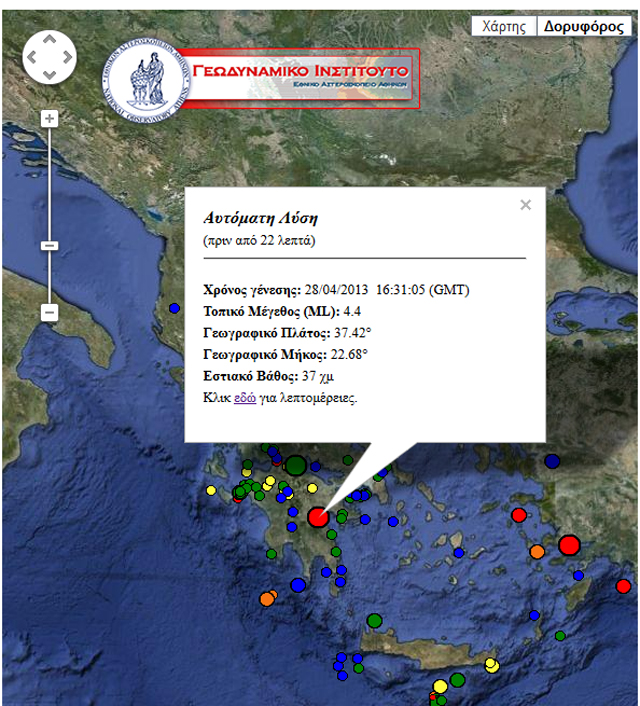Pan the map left with the left arrow
This screenshot has height=706, width=640.
pos(32,57)
